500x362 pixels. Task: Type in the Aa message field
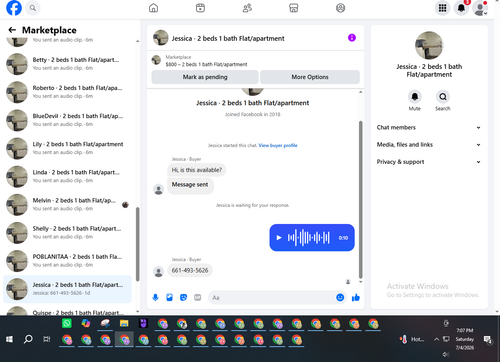[273, 297]
